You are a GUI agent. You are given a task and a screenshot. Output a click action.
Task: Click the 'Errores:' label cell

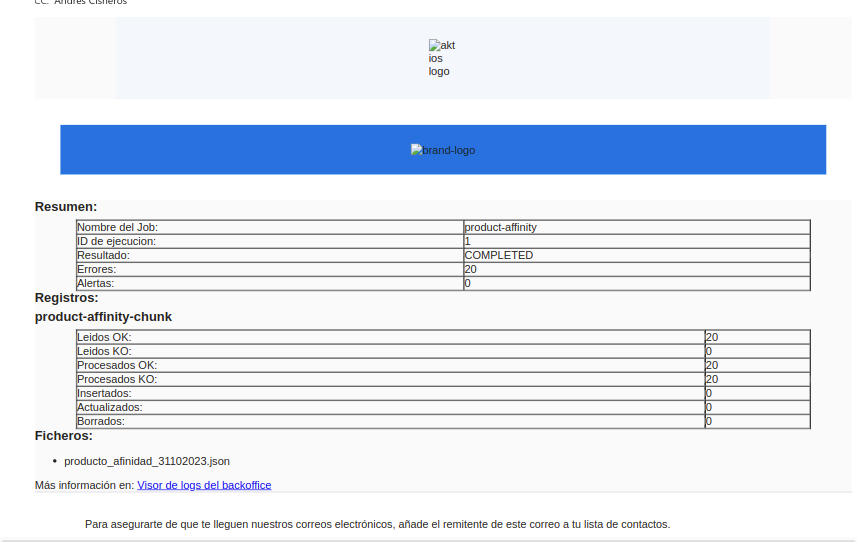[x=270, y=269]
